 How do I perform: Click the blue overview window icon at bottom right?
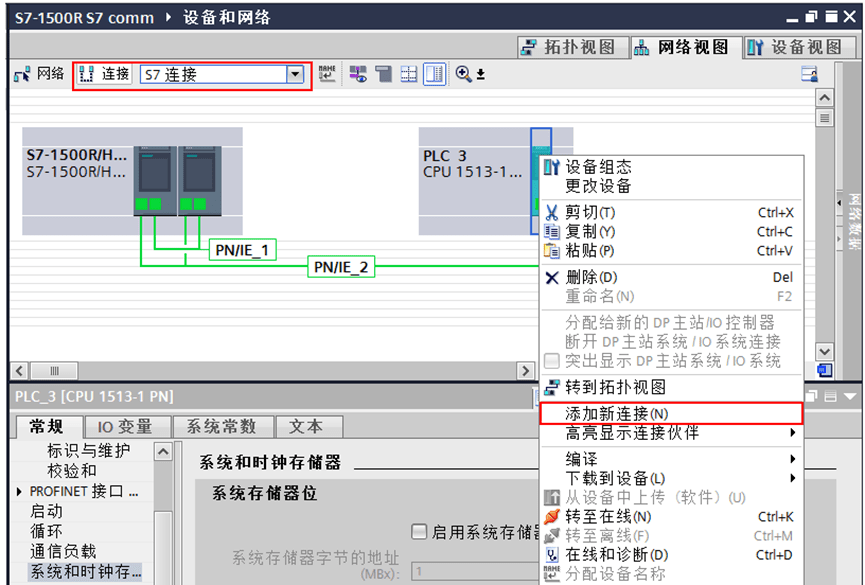pos(826,370)
